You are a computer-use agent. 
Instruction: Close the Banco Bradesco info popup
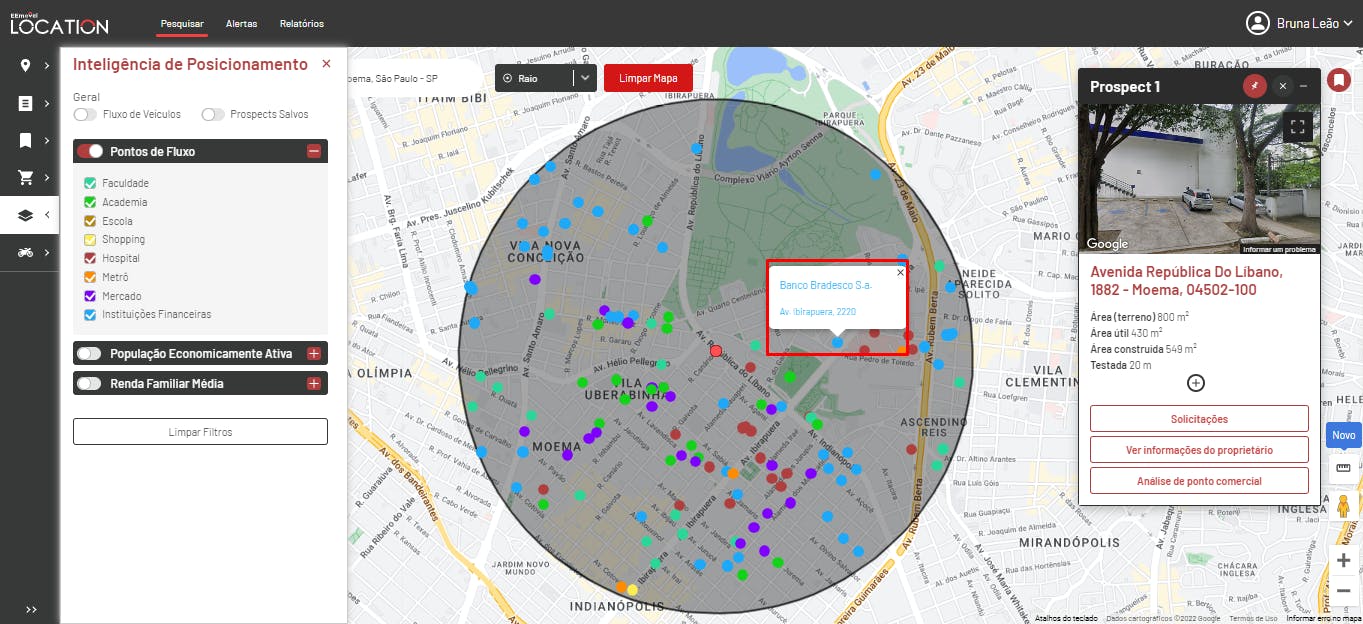point(900,272)
